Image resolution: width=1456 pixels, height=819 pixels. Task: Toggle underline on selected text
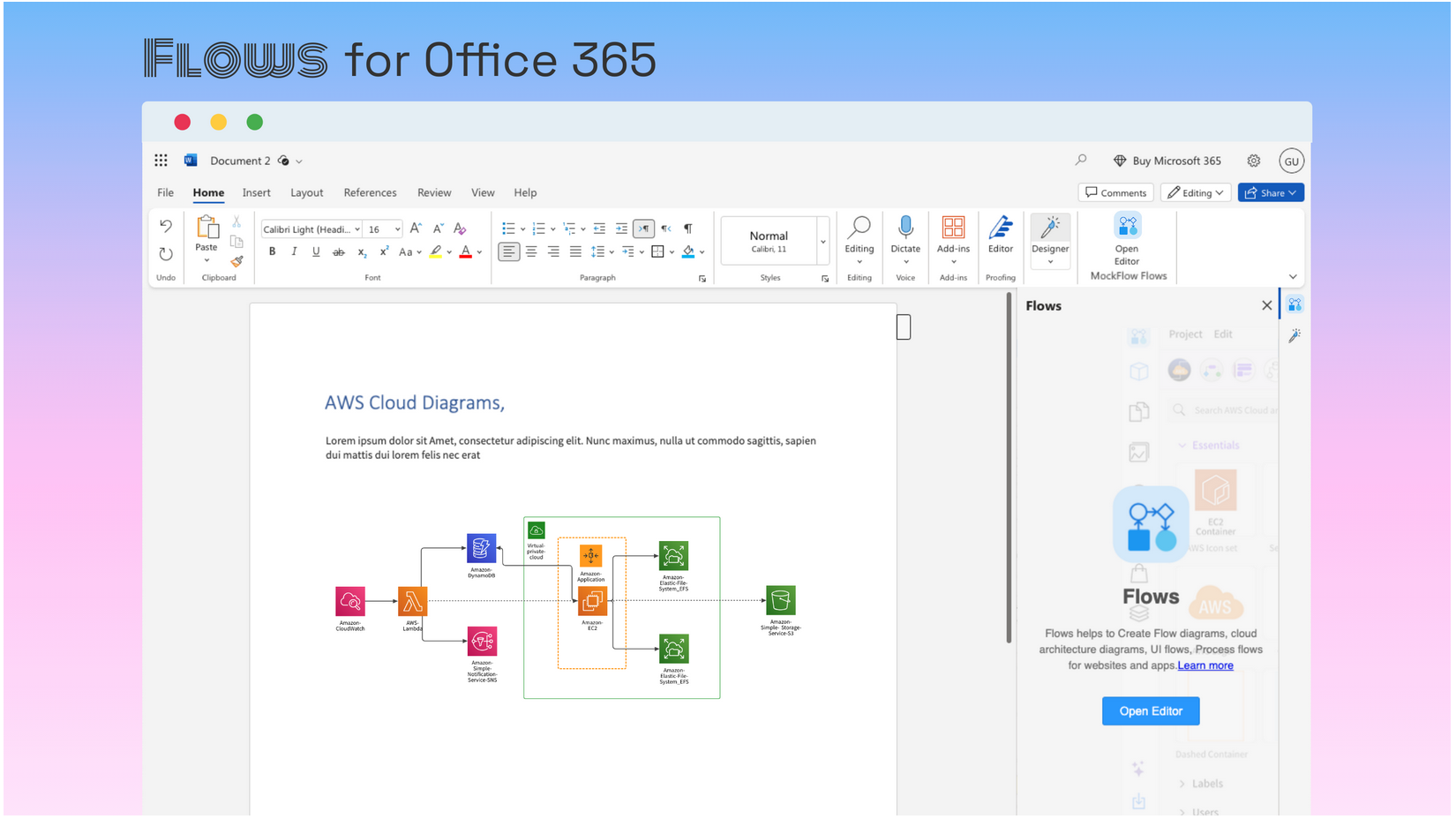[x=316, y=252]
